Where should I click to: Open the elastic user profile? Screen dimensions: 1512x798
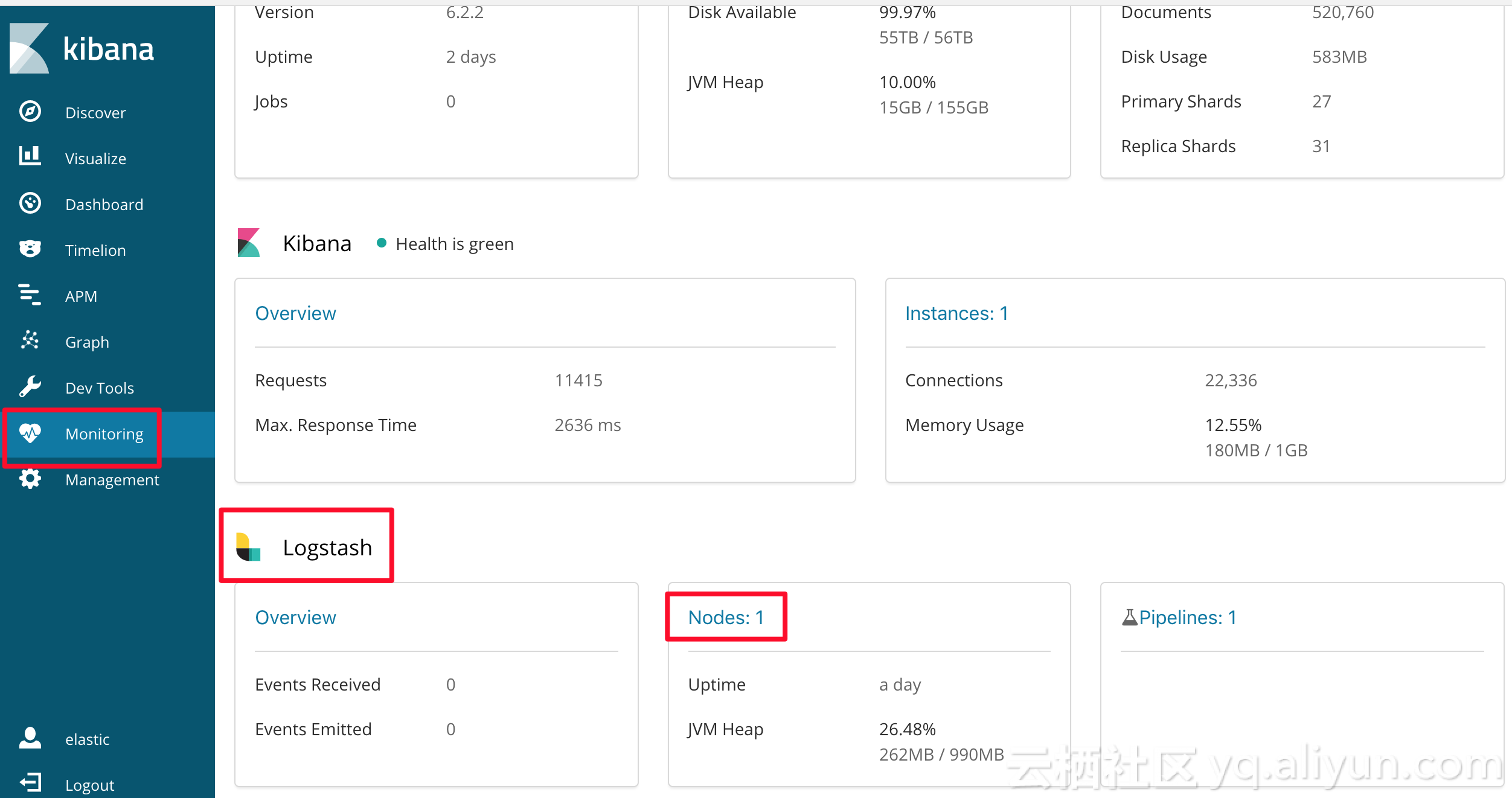point(87,739)
